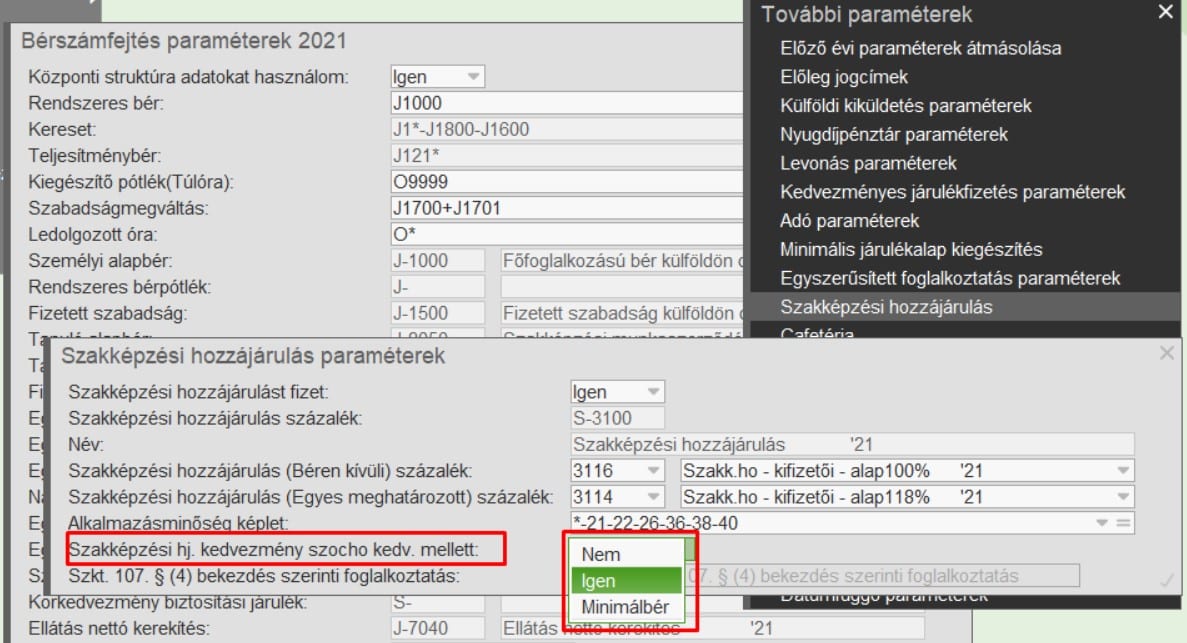Choose Kedvezményes járulékfizetés paraméterek menu item

coord(952,192)
